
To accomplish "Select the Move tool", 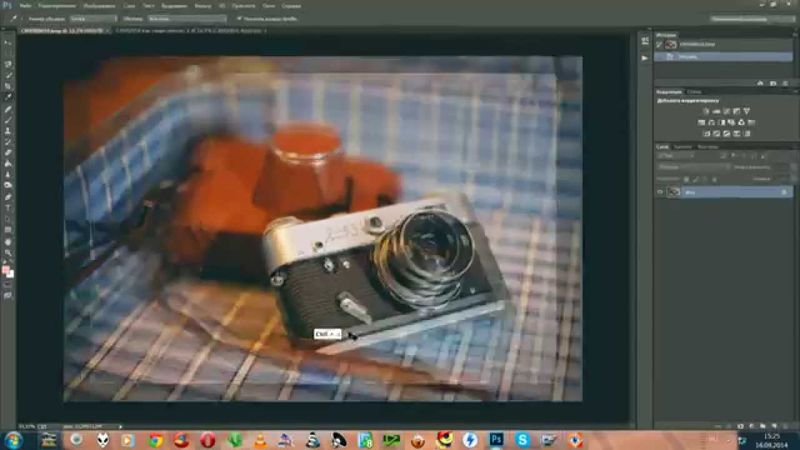I will tap(8, 43).
